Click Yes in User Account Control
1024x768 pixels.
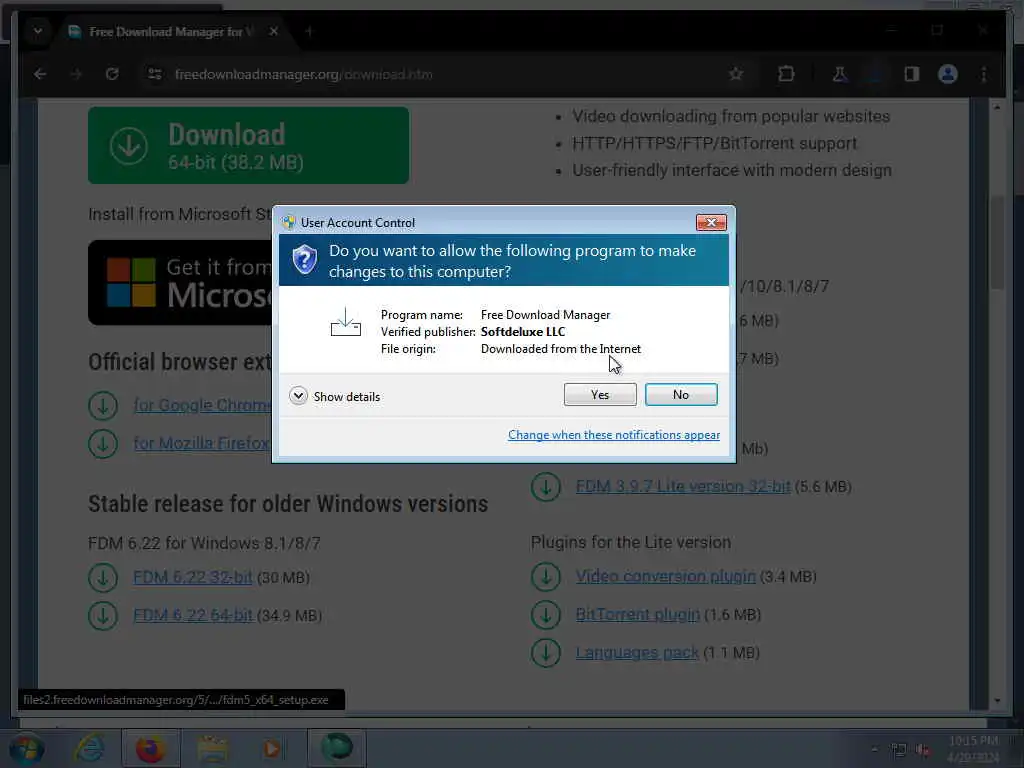tap(600, 394)
